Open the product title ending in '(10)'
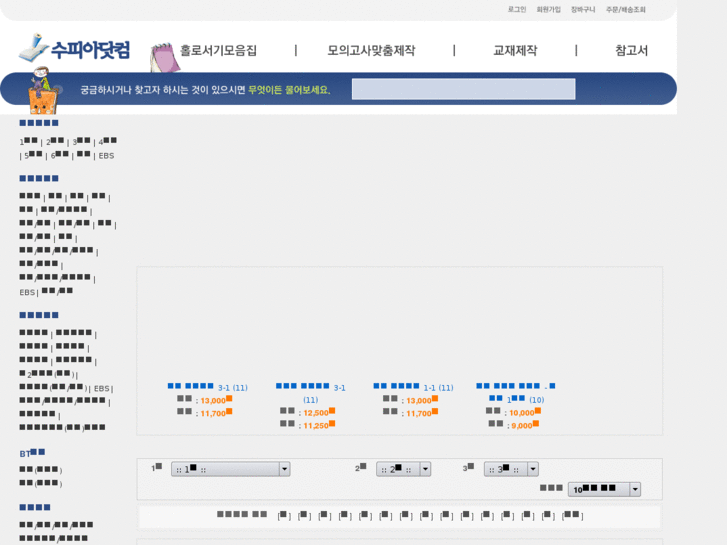Viewport: 727px width, 545px height. click(x=516, y=392)
